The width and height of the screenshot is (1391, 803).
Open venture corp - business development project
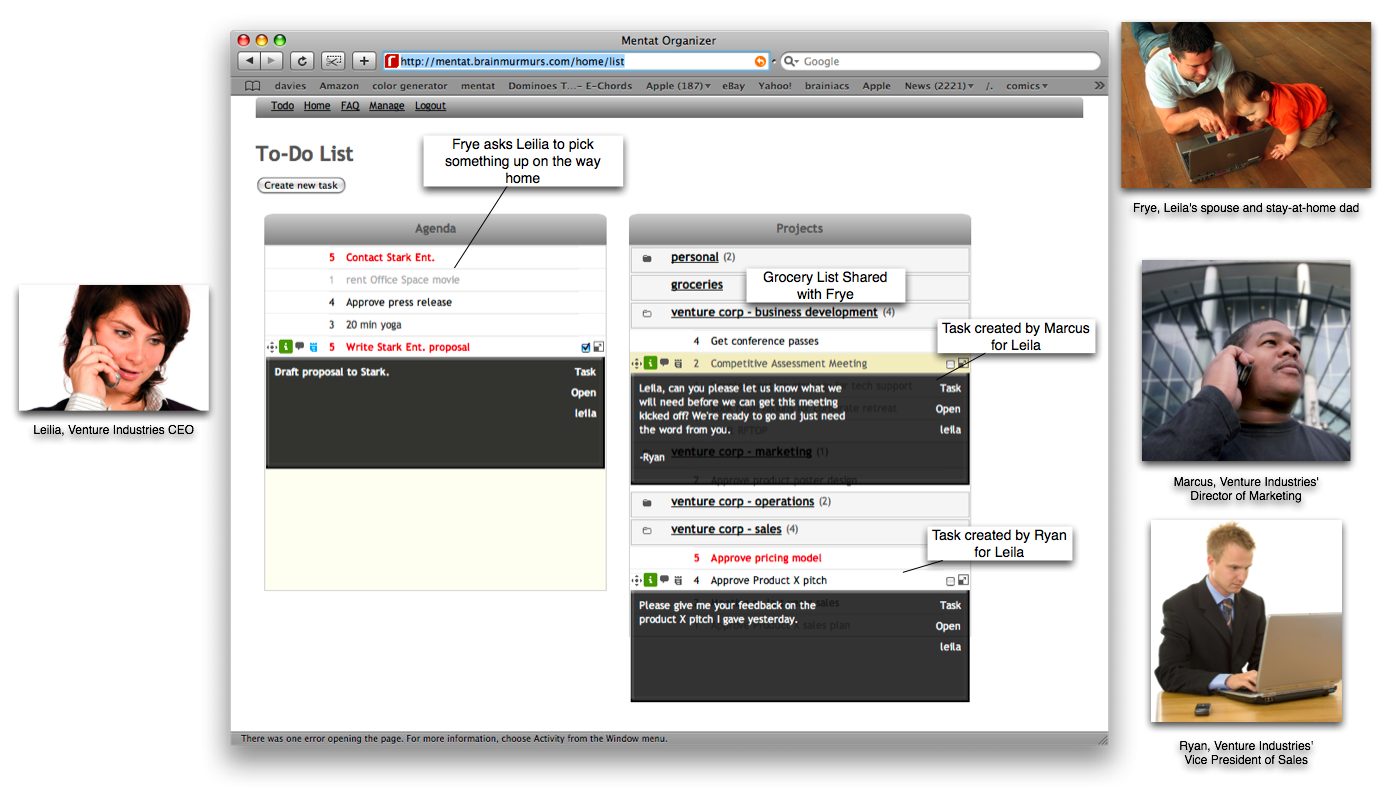(774, 313)
